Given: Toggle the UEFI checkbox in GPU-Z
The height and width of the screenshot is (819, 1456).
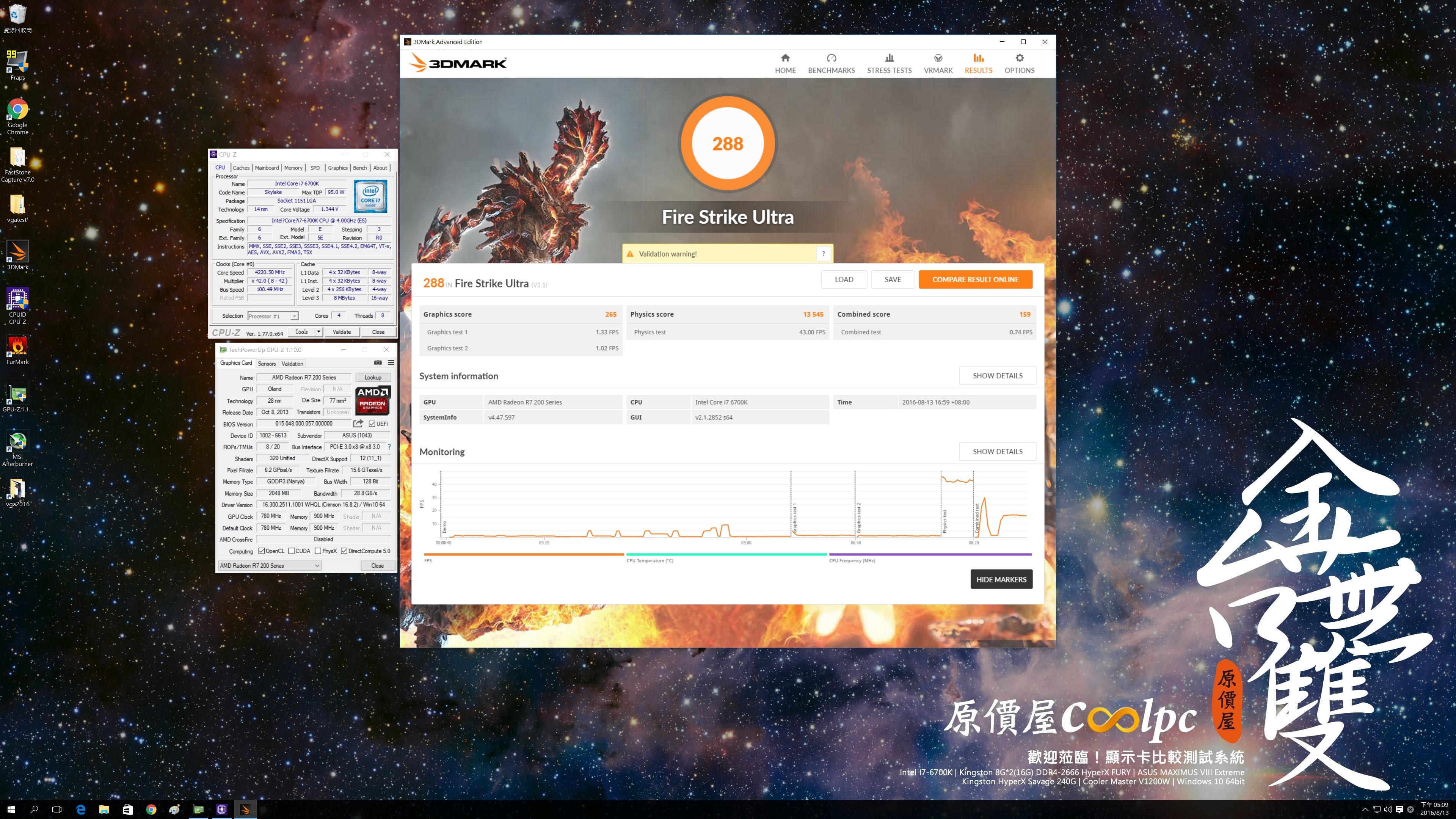Looking at the screenshot, I should click(x=372, y=424).
